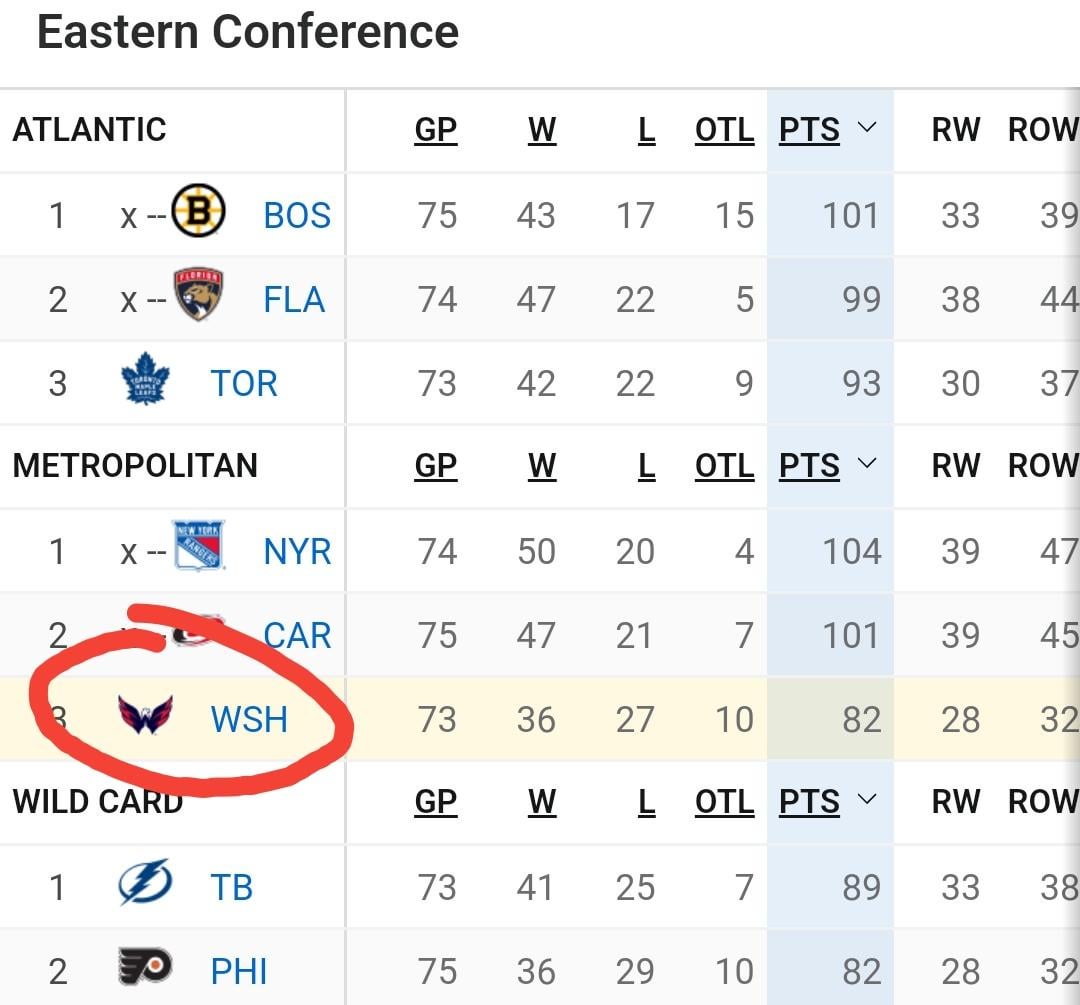Image resolution: width=1080 pixels, height=1005 pixels.
Task: Sort Wild Card by PTS column header
Action: pyautogui.click(x=809, y=802)
